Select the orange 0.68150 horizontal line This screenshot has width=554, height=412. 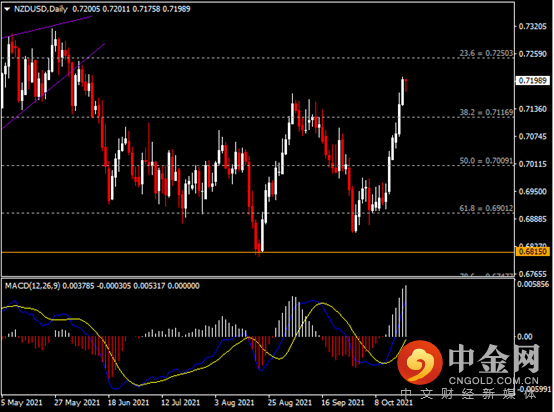click(258, 252)
